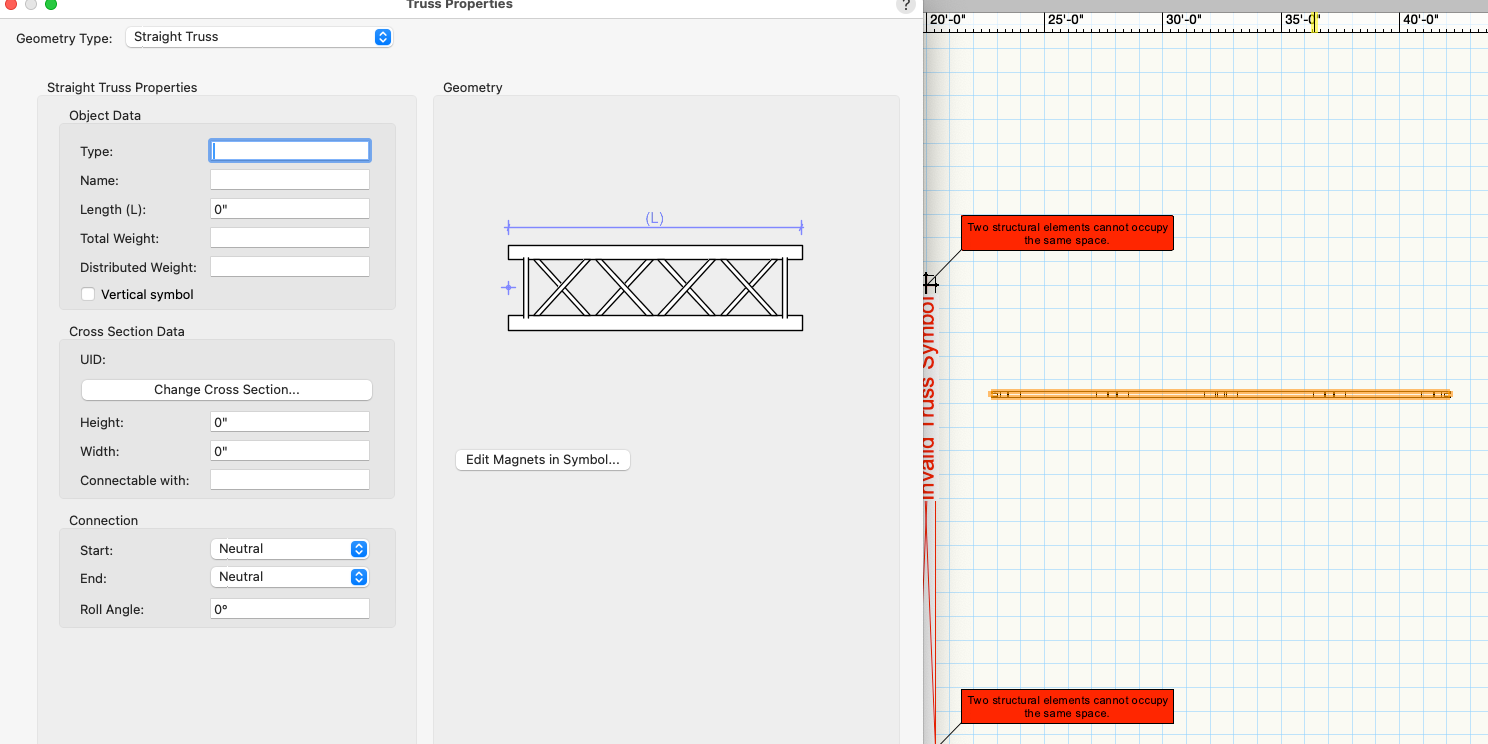The image size is (1488, 744).
Task: Click the Height field in Cross Section Data
Action: pyautogui.click(x=289, y=422)
